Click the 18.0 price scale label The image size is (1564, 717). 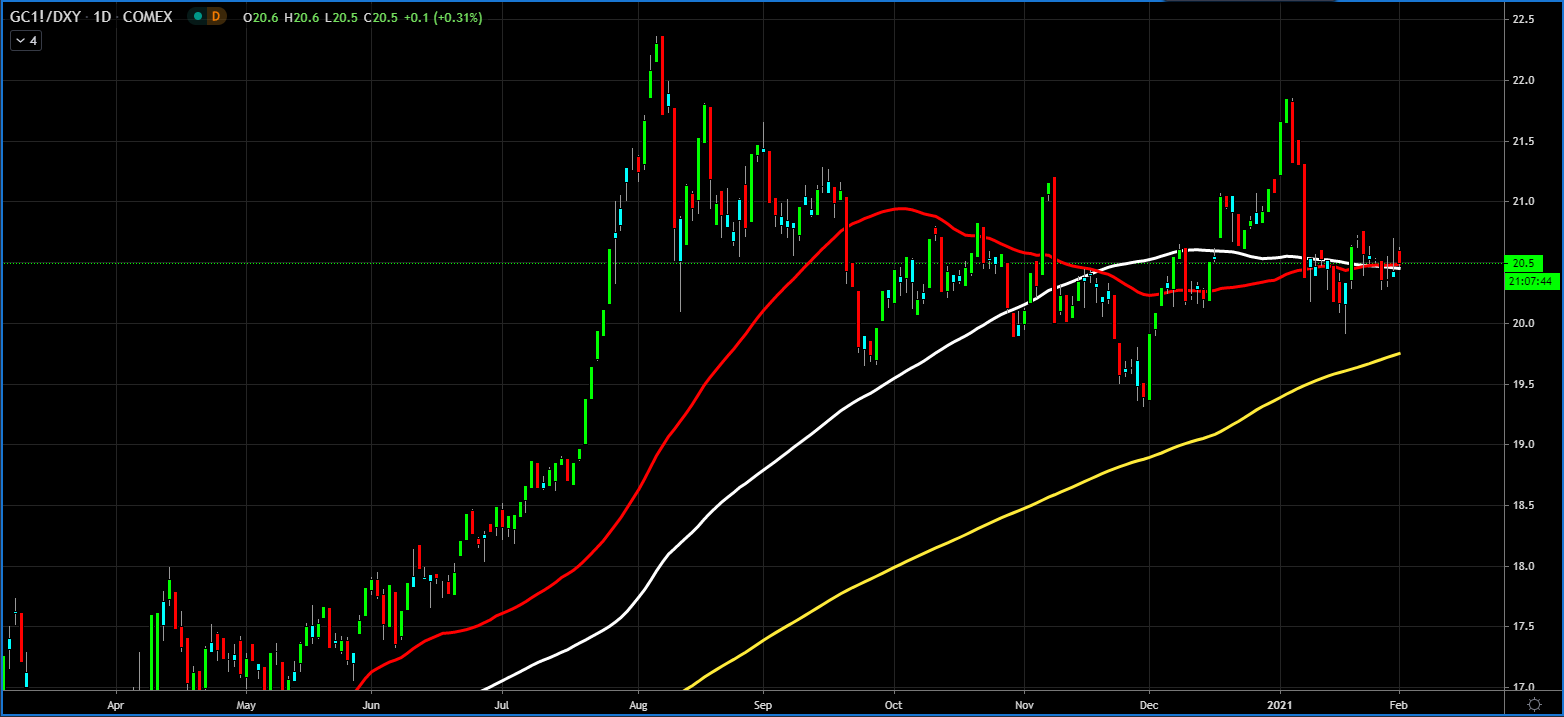pos(1523,566)
